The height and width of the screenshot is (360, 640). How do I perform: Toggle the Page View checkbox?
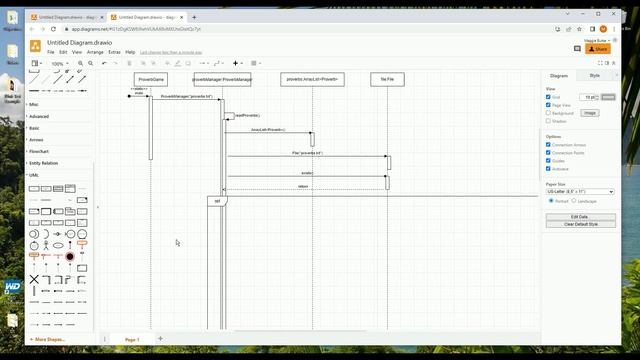(548, 105)
